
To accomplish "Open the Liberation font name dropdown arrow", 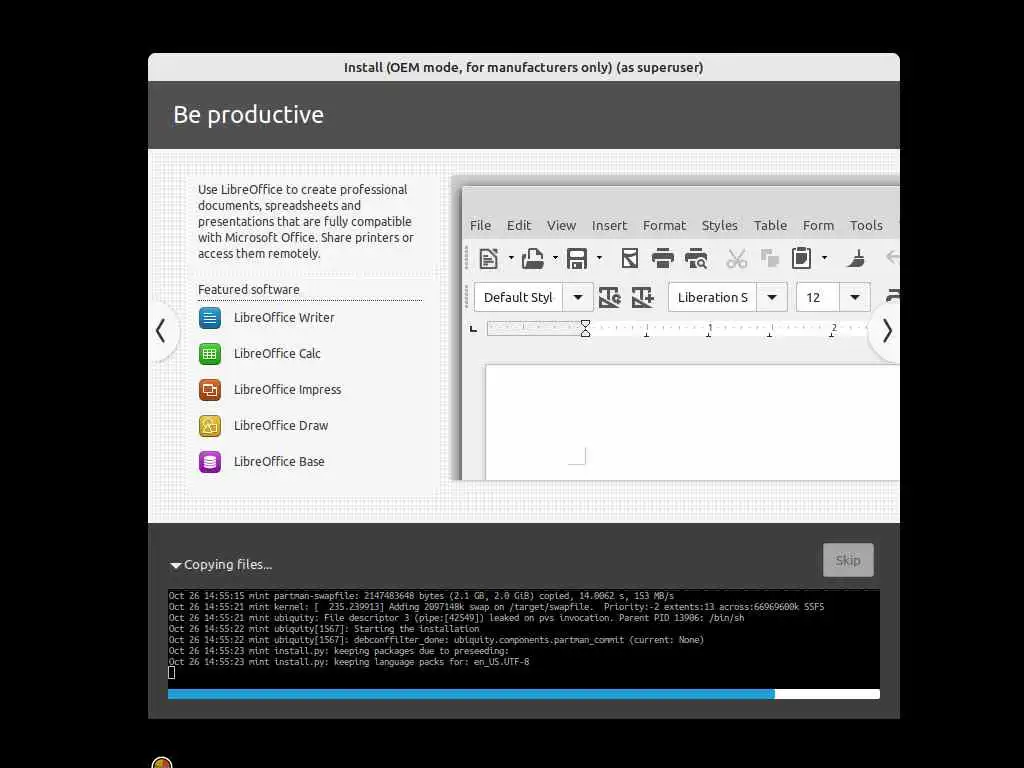I will tap(772, 298).
